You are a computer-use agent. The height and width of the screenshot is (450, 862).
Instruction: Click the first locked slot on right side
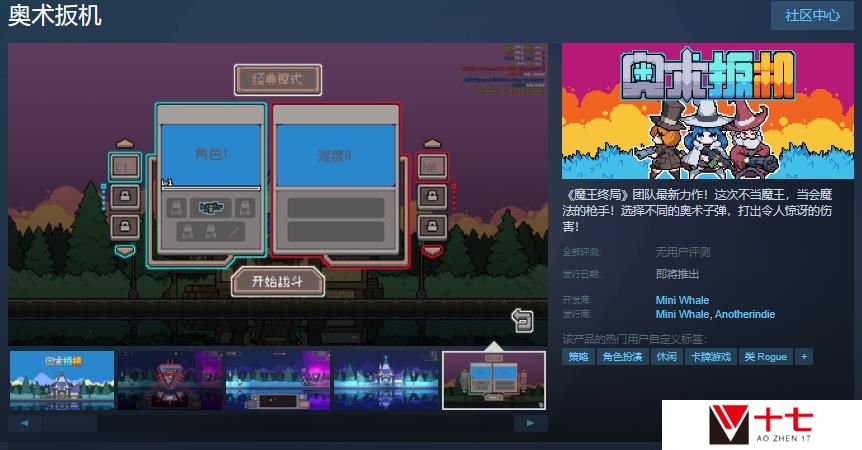click(432, 196)
